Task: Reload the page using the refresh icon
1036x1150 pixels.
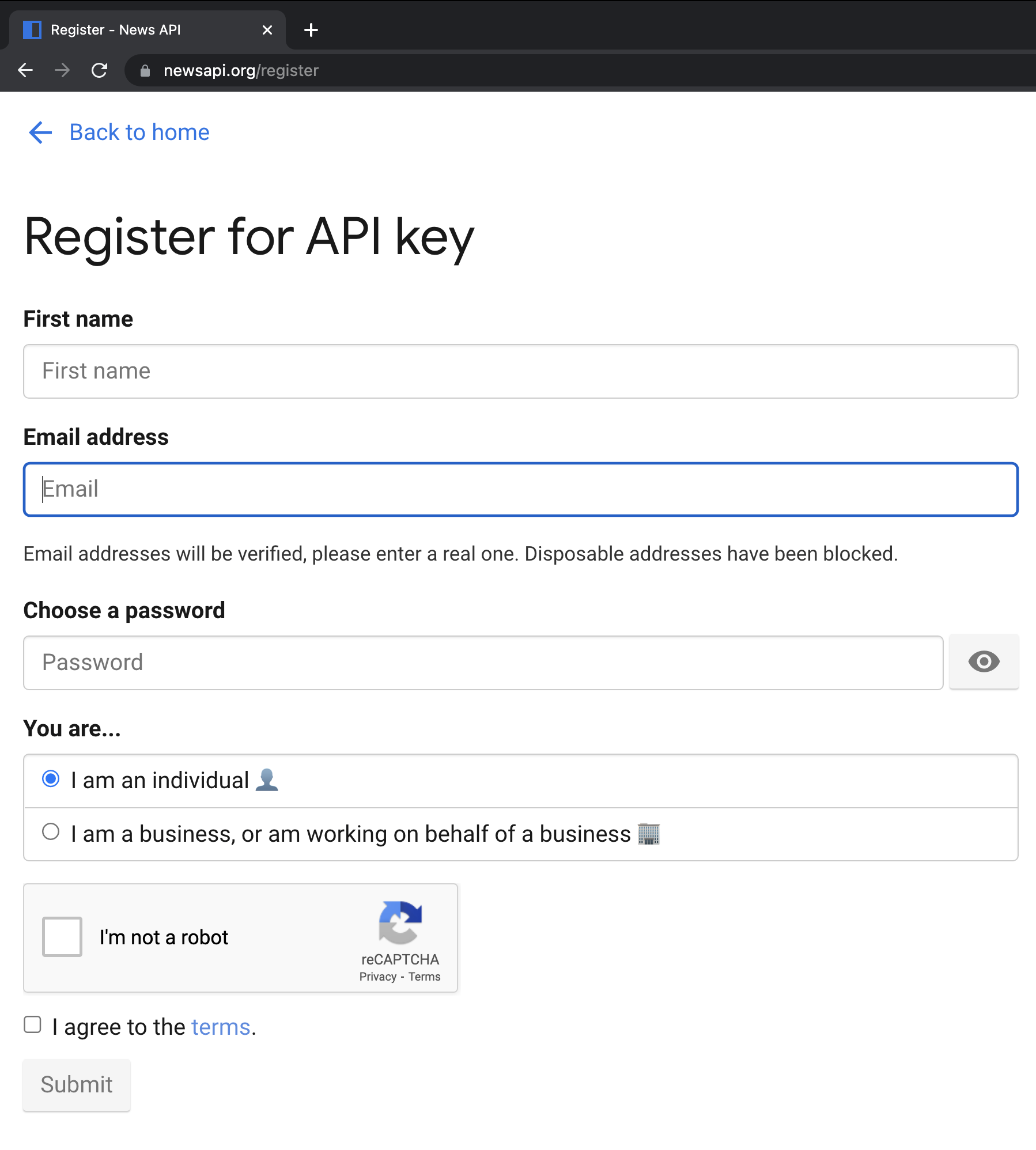Action: (100, 70)
